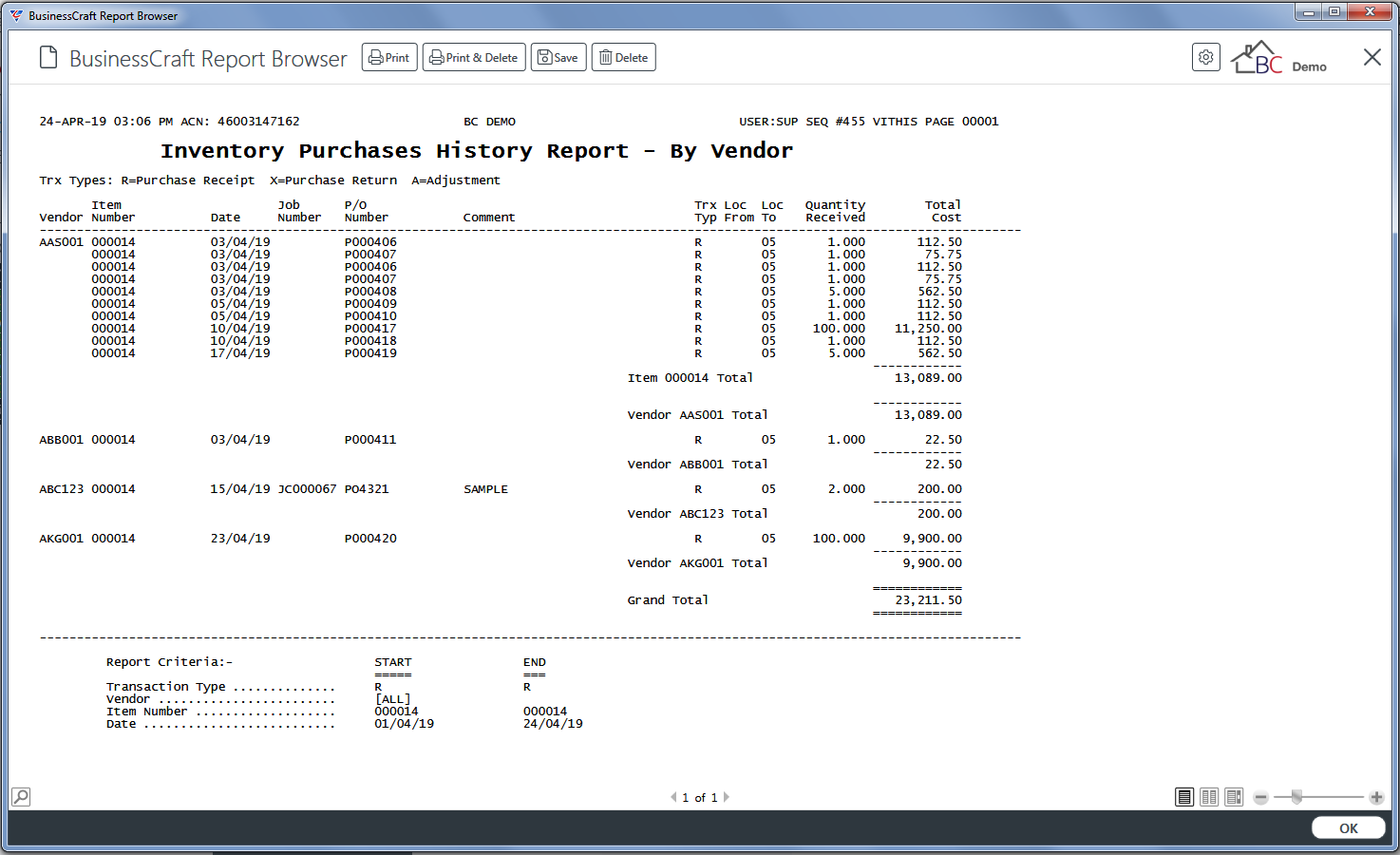Click the Item 000014 Total label
Viewport: 1400px width, 855px height.
[691, 378]
